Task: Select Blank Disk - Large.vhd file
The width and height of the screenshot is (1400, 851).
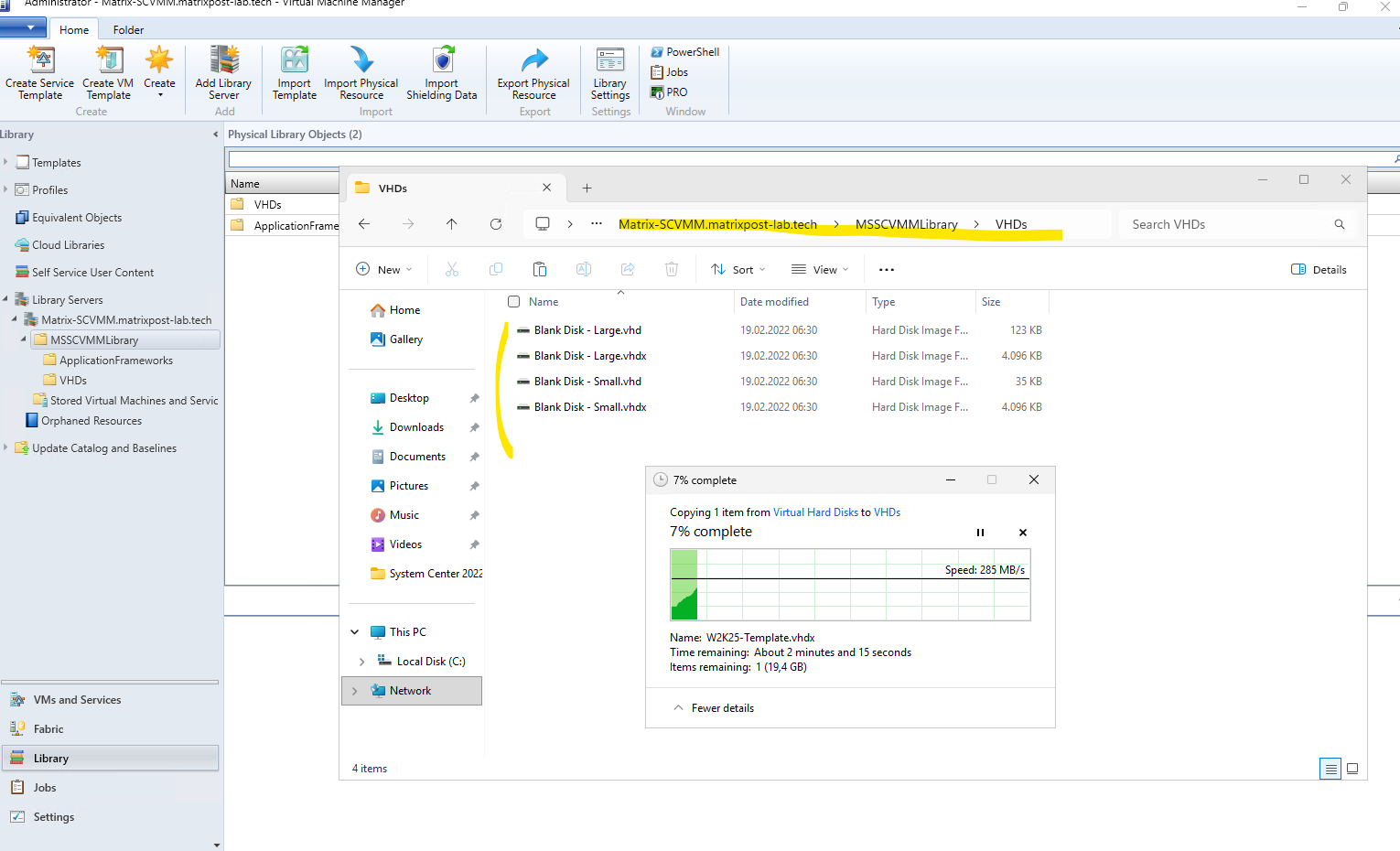Action: coord(587,330)
